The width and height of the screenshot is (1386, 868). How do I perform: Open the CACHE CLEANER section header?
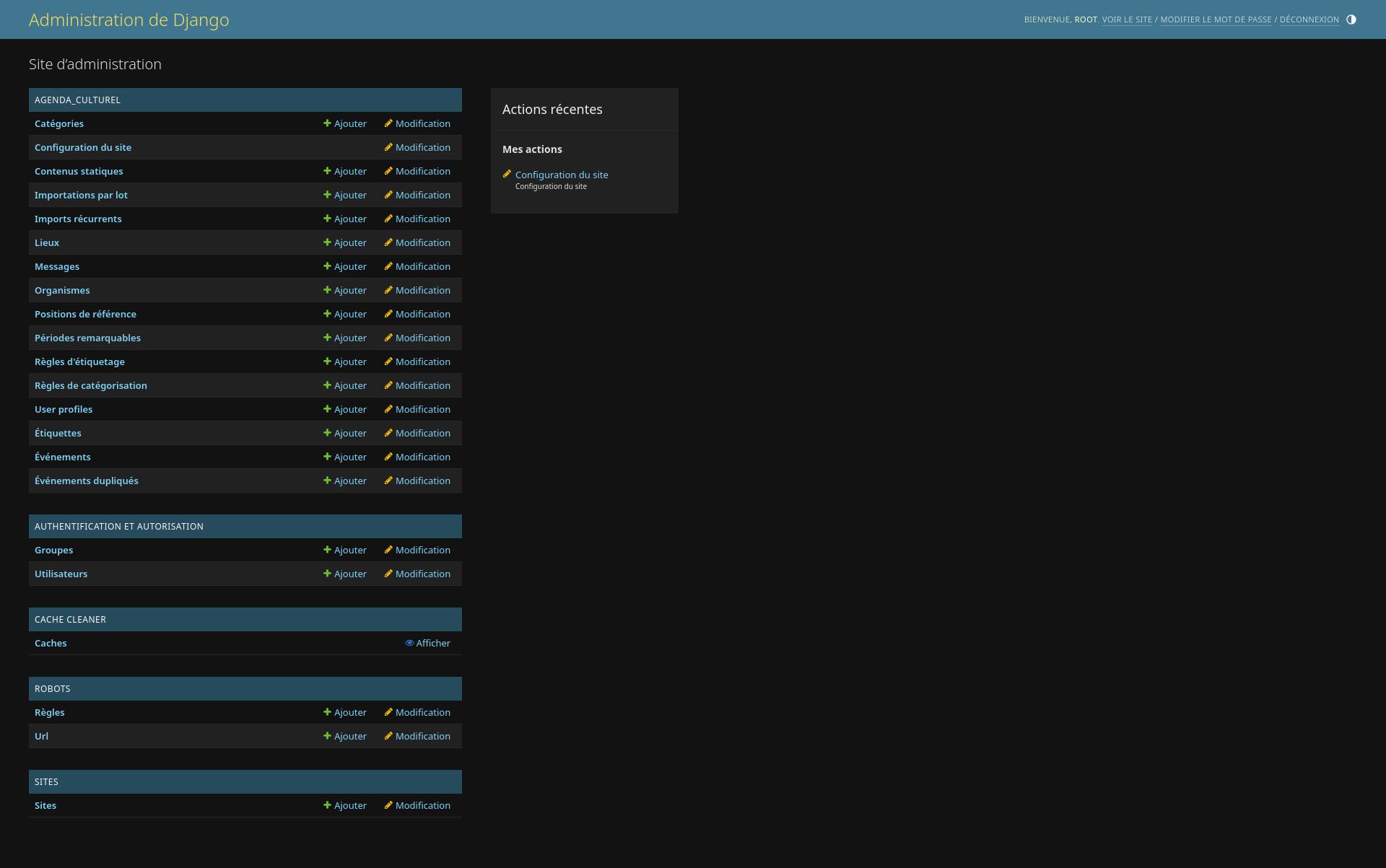point(70,620)
